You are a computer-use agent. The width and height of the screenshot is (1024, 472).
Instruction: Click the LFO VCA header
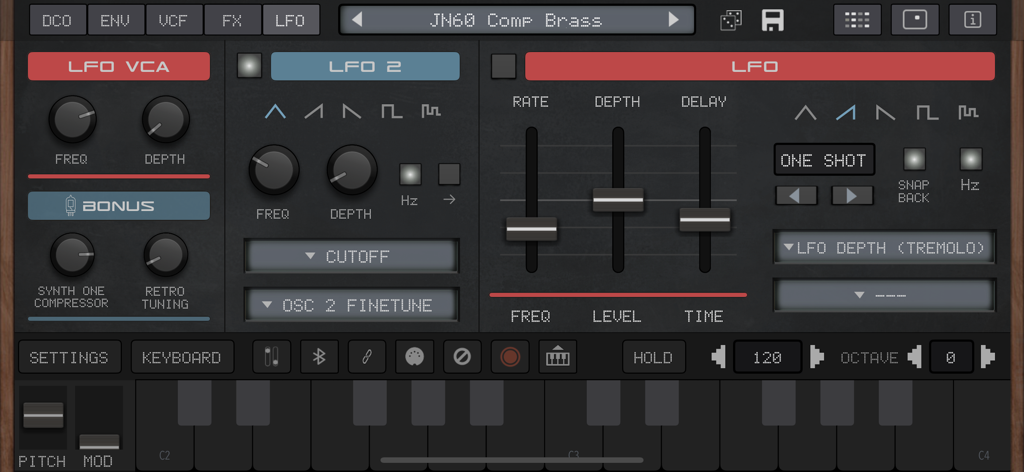point(119,66)
